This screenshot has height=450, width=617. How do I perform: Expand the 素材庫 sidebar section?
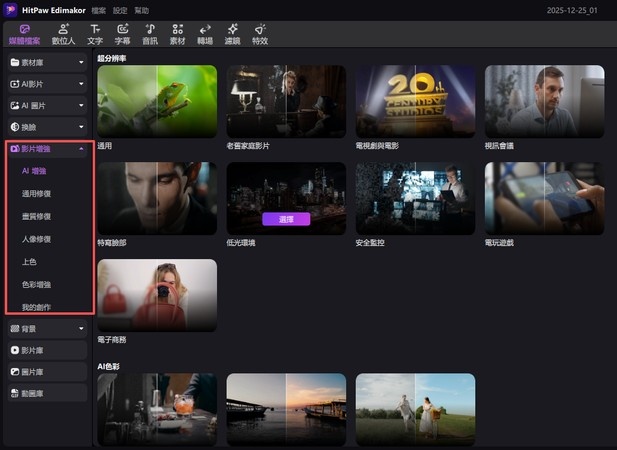point(47,62)
